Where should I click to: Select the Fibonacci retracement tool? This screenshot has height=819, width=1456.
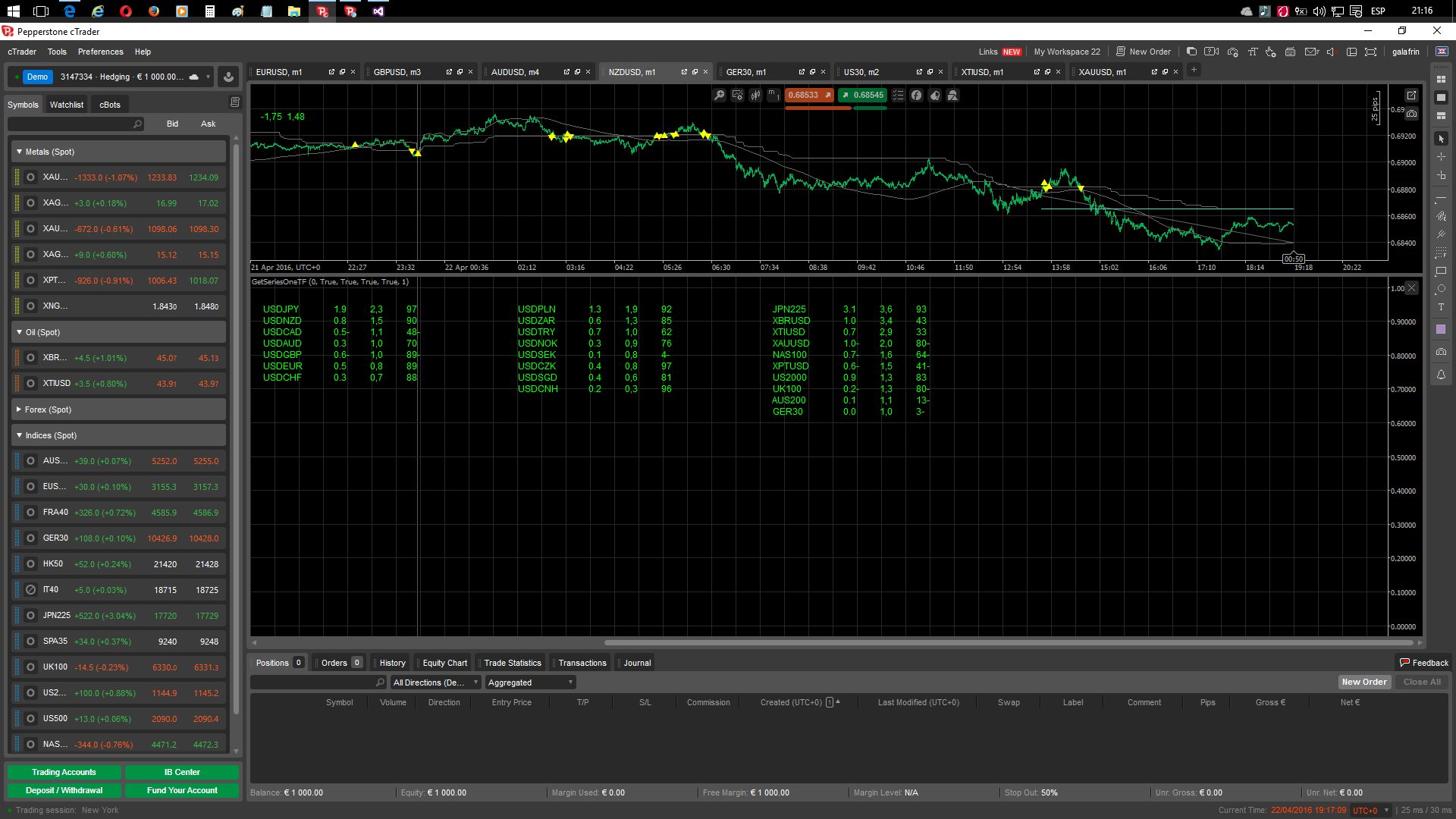tap(1441, 253)
